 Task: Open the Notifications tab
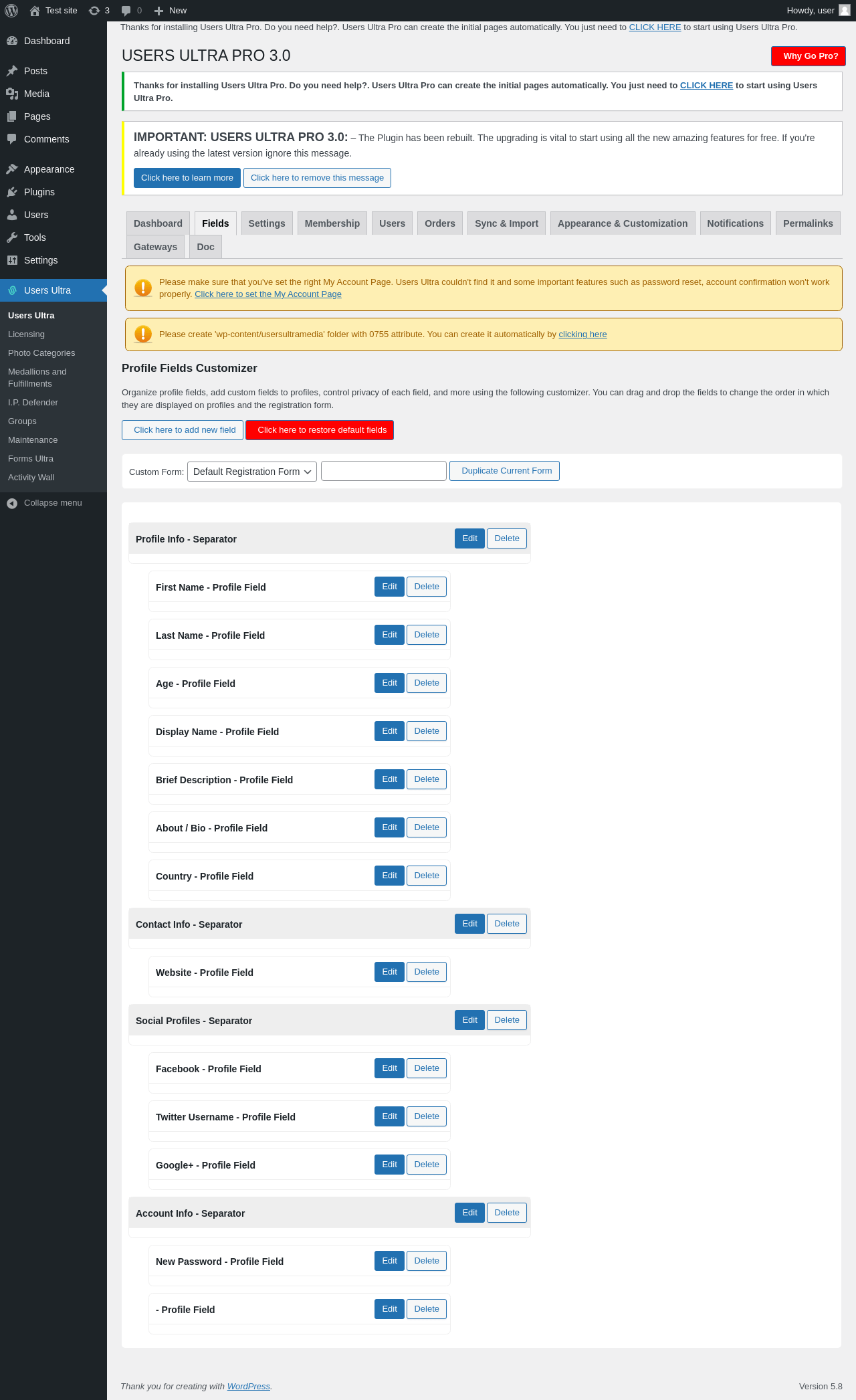(735, 223)
